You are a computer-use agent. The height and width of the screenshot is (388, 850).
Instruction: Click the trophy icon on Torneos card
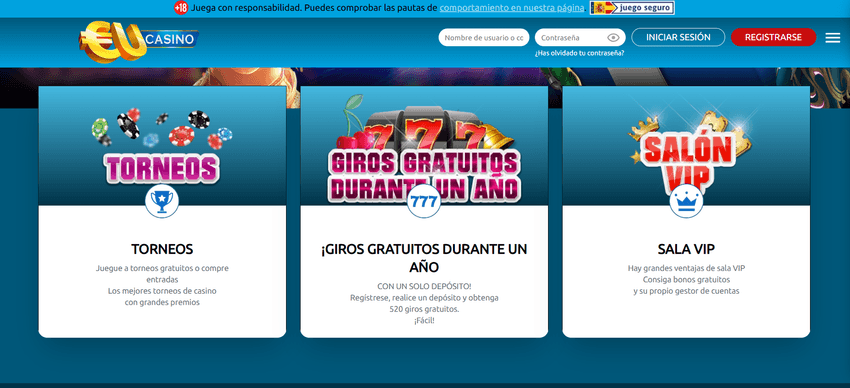point(162,202)
